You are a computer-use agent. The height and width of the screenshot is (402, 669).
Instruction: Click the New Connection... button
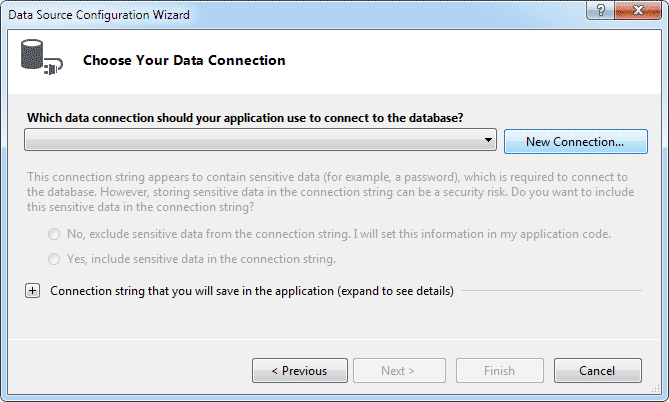[x=575, y=142]
